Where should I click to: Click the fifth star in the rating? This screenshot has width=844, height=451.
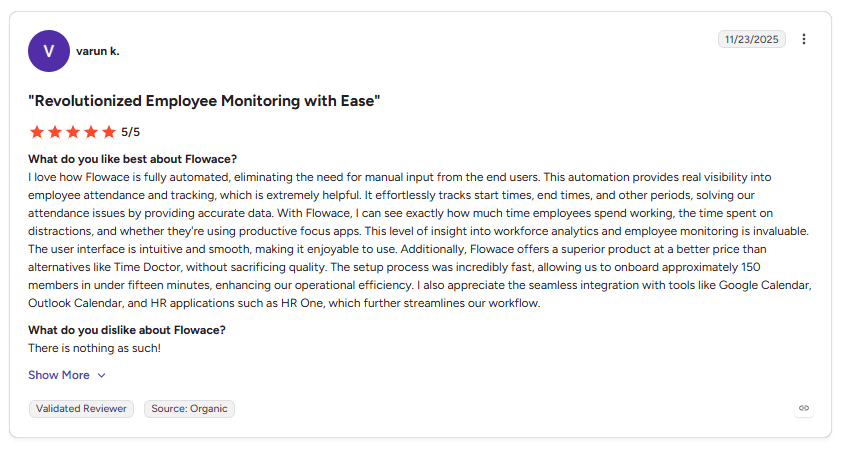pos(109,132)
